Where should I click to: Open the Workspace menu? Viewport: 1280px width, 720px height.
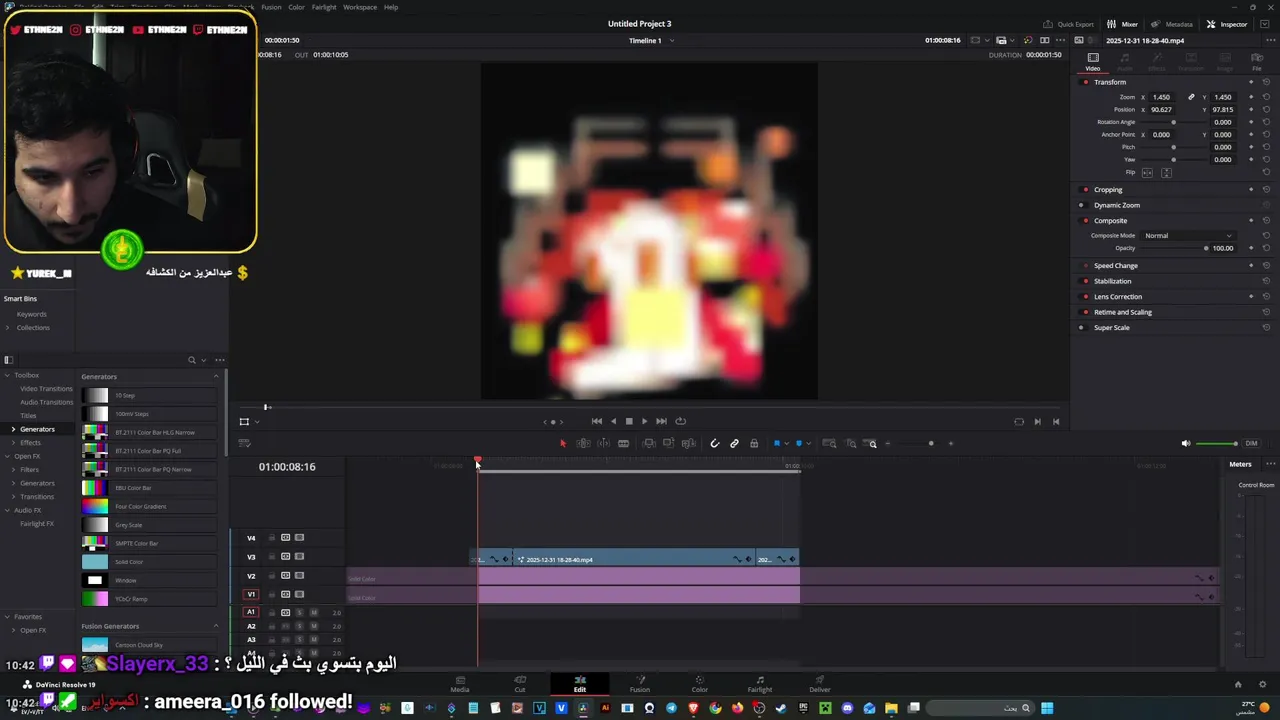360,7
